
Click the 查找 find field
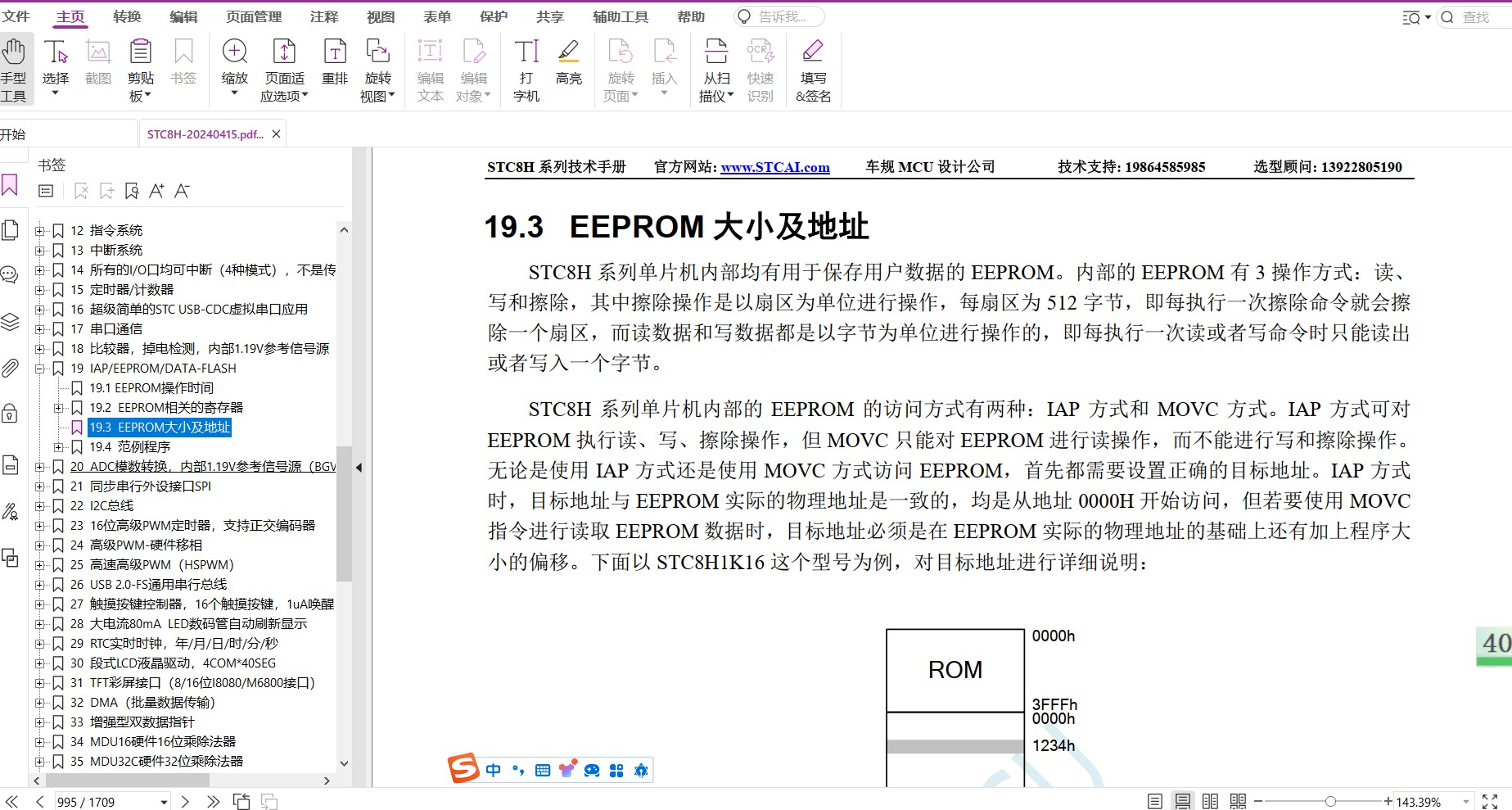[1476, 17]
